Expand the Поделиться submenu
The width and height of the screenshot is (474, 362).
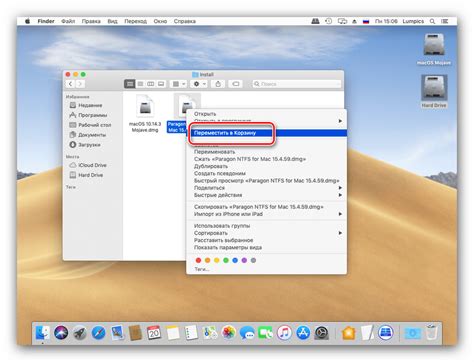click(266, 188)
